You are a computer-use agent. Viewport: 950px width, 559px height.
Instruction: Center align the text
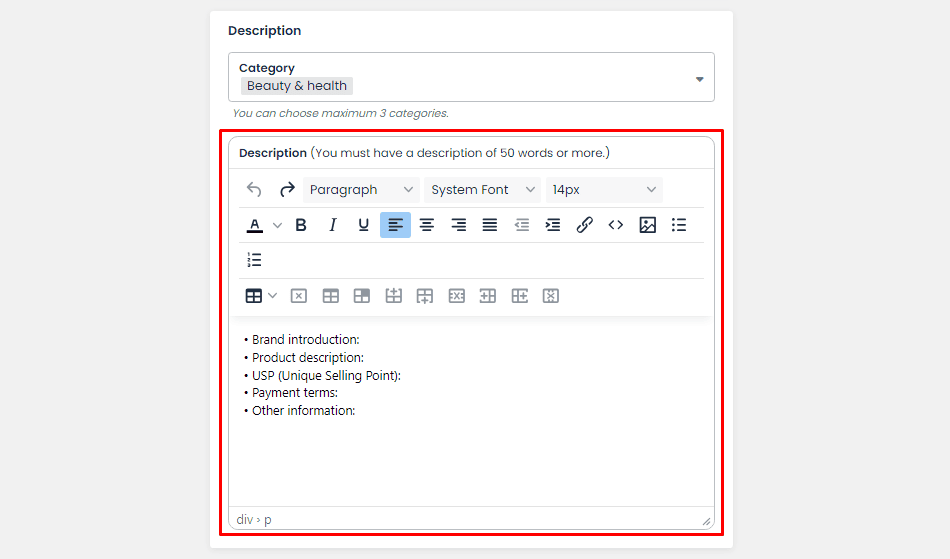427,225
